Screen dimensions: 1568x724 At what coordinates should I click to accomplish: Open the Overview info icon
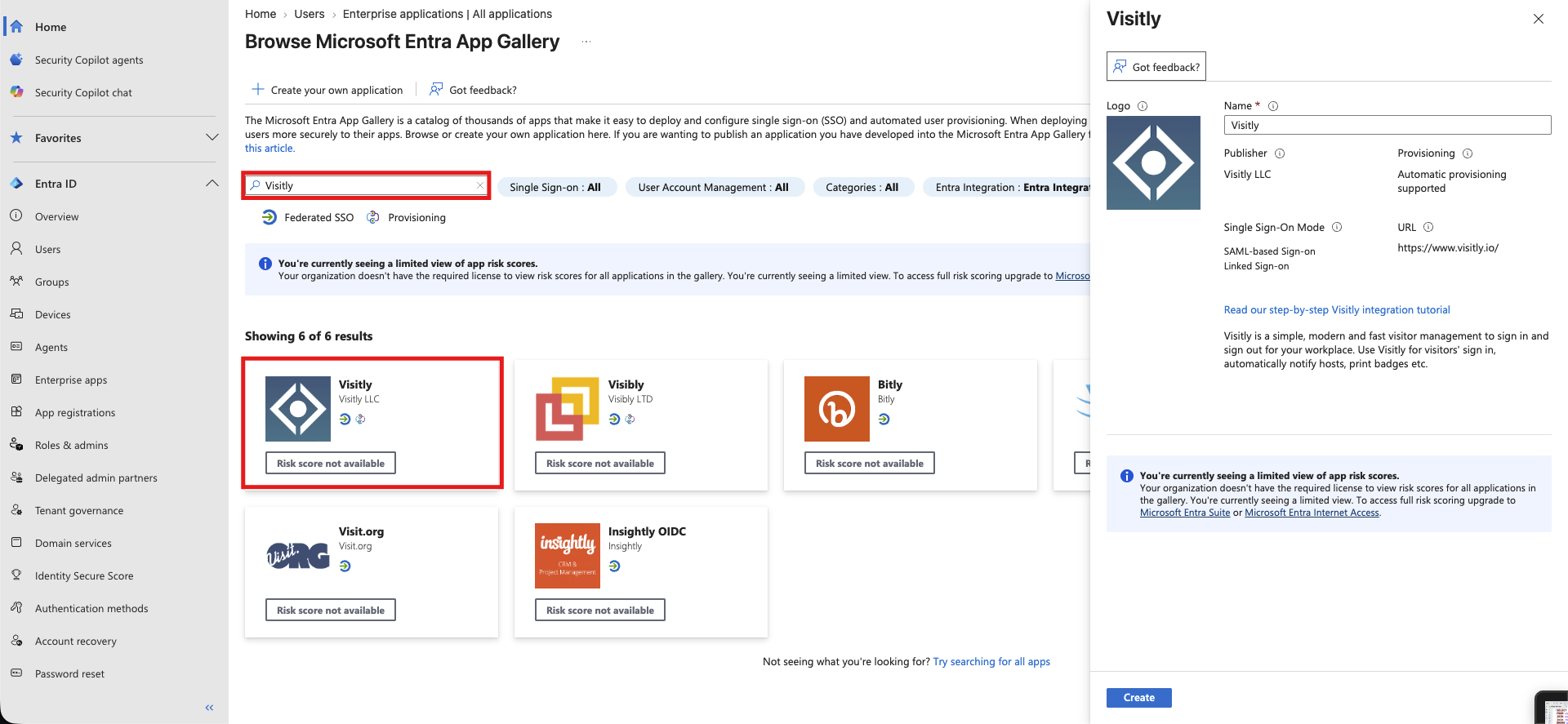point(16,216)
